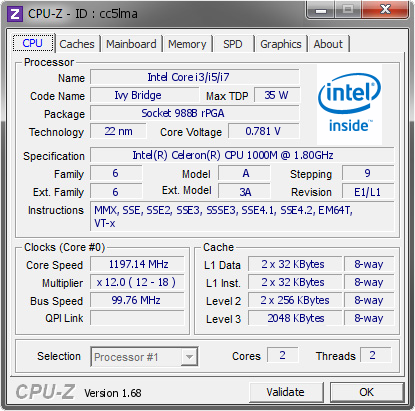Minimize the CPU-Z window
Image resolution: width=415 pixels, height=411 pixels.
321,10
